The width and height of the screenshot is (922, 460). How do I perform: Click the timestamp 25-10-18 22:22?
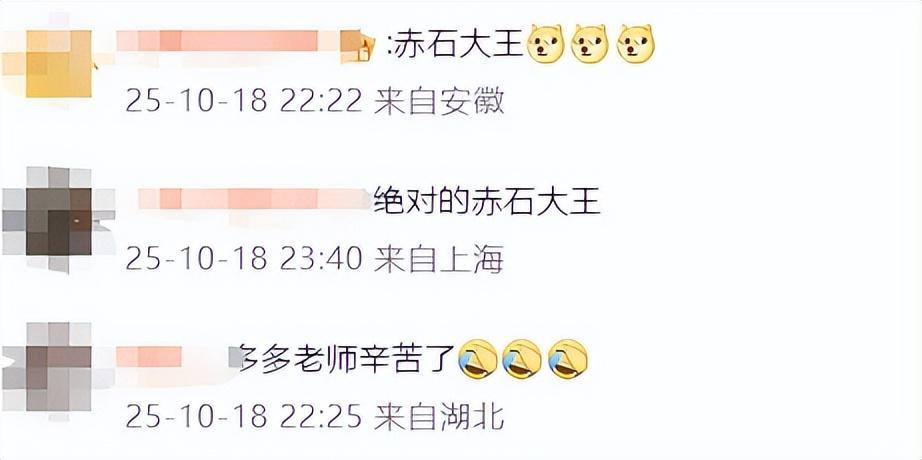pyautogui.click(x=244, y=102)
